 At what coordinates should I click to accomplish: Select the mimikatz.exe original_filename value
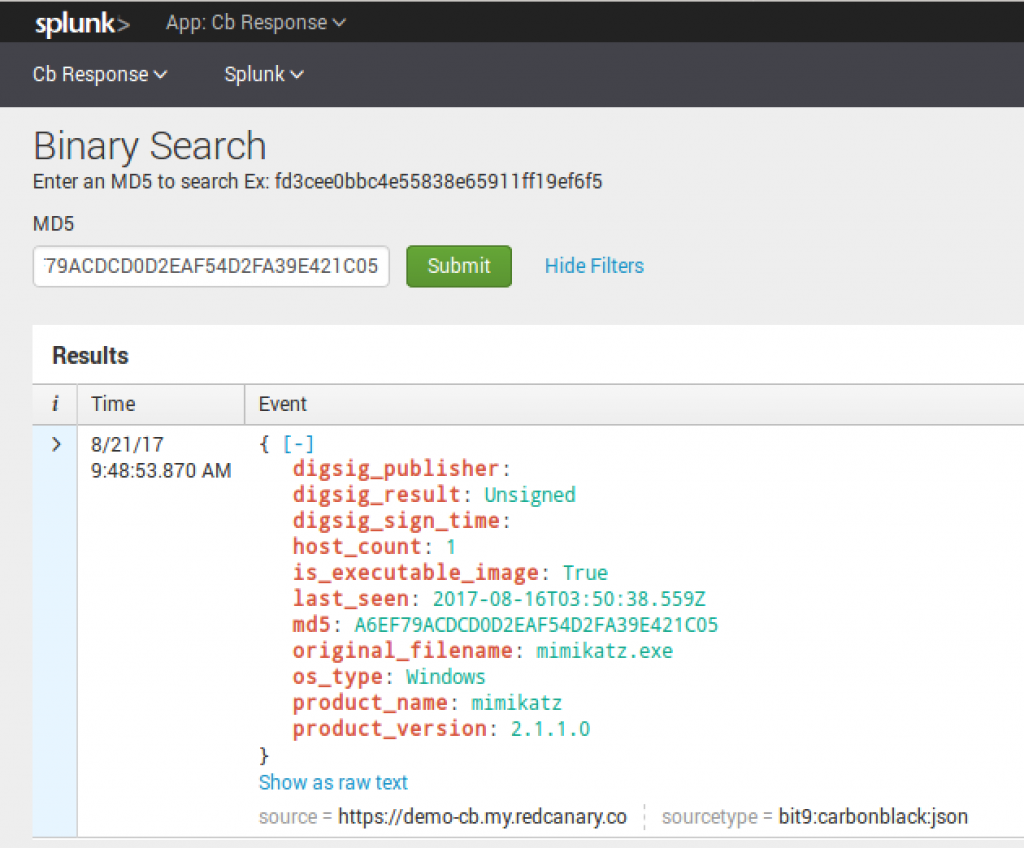click(604, 651)
